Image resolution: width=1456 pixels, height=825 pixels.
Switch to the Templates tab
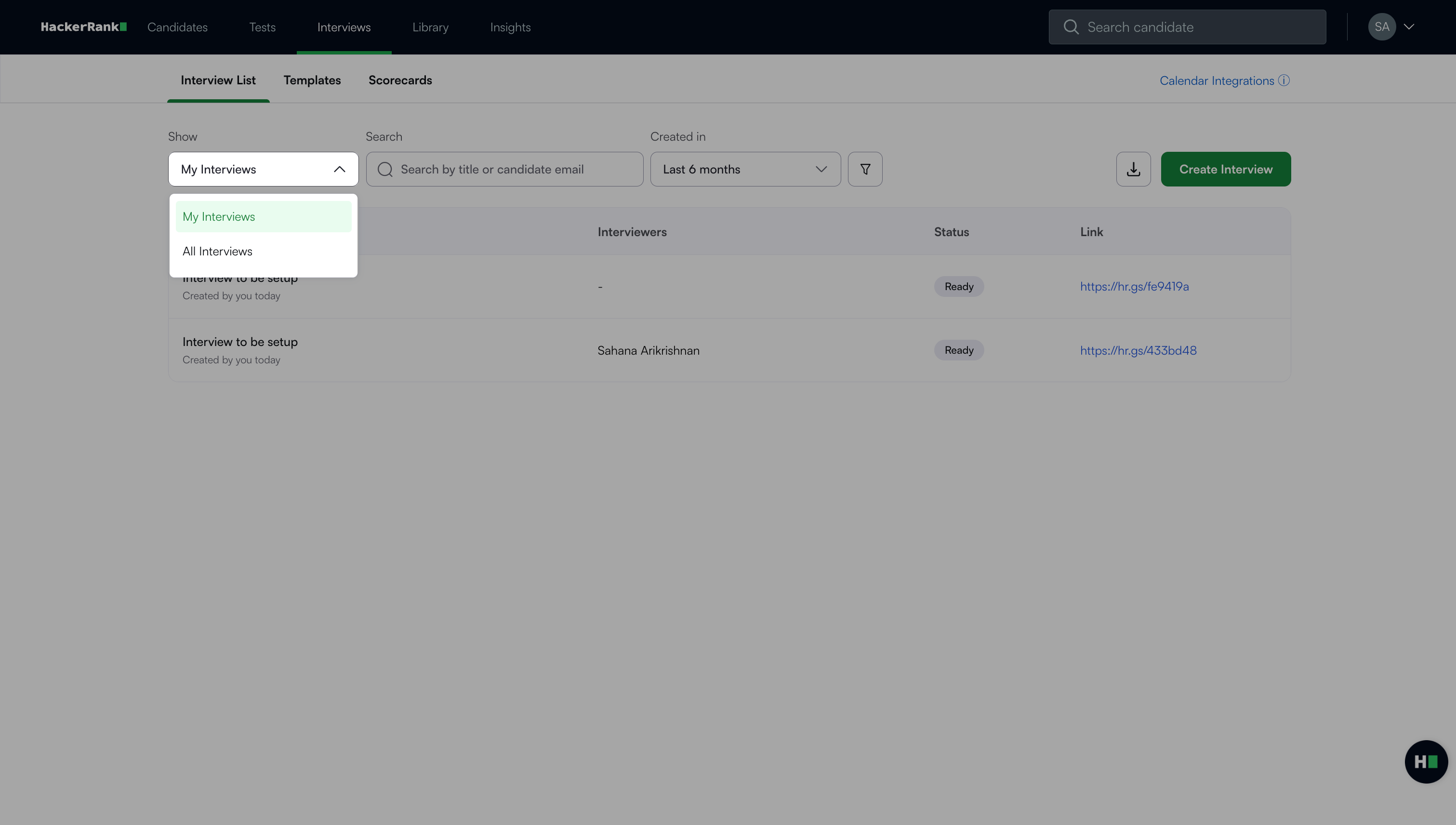(x=312, y=80)
